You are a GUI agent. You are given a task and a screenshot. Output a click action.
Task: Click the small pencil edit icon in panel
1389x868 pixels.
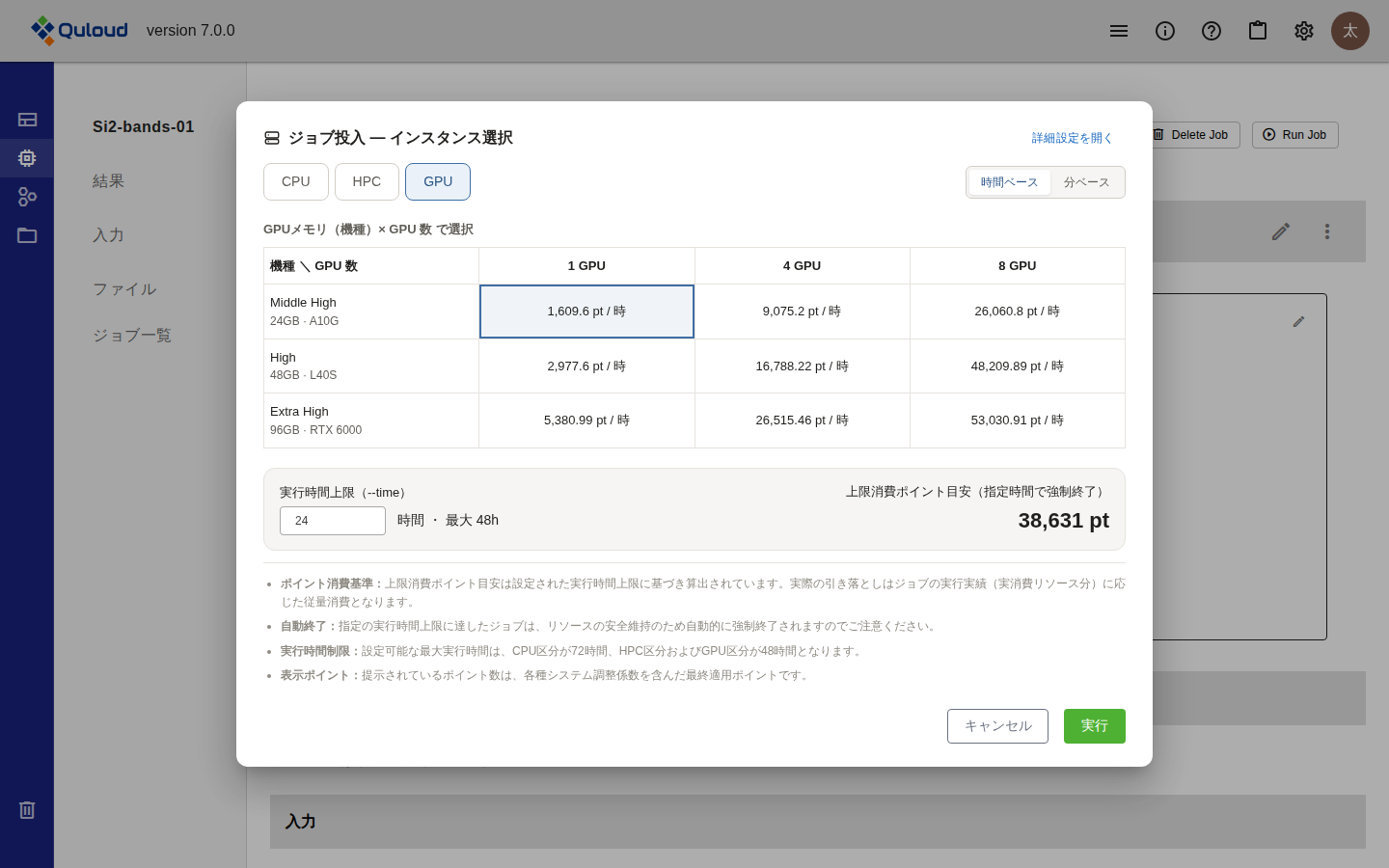[1298, 322]
